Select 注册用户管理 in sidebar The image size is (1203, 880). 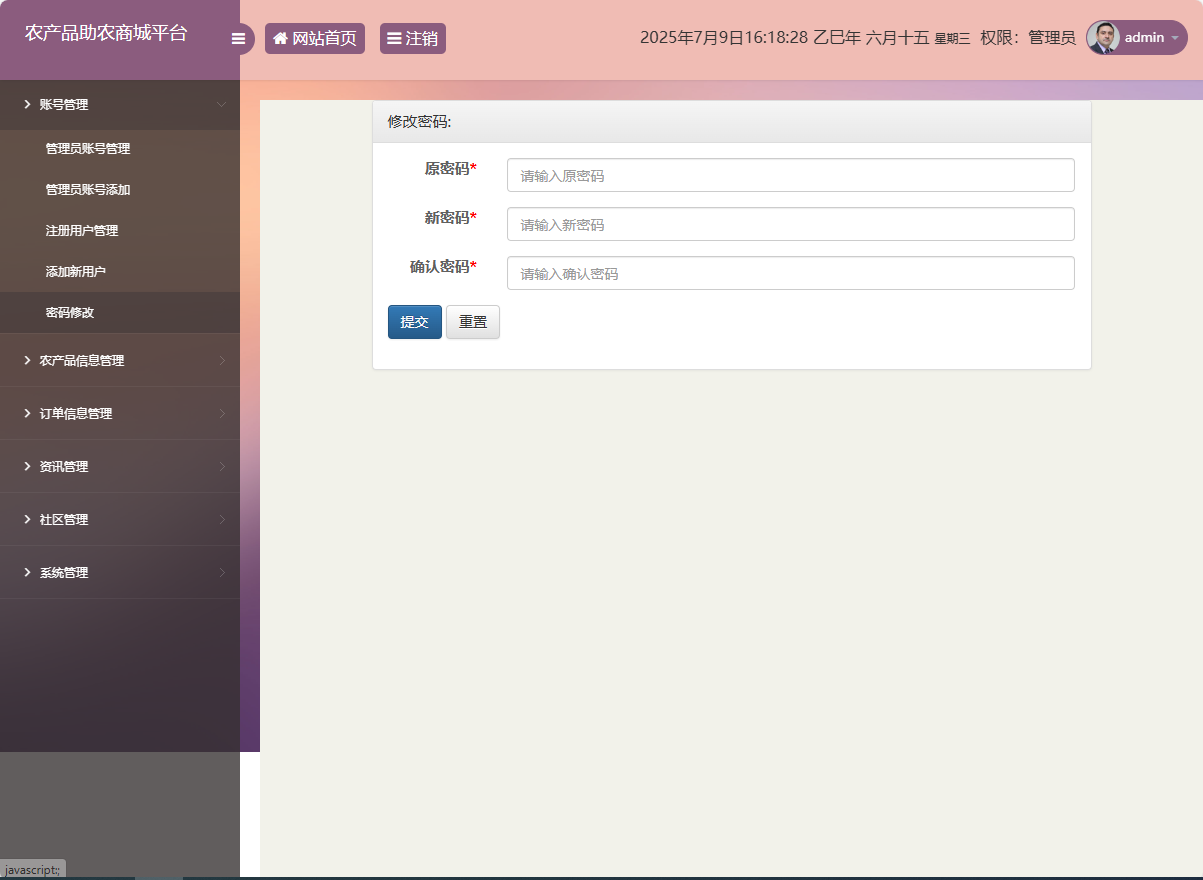click(82, 231)
